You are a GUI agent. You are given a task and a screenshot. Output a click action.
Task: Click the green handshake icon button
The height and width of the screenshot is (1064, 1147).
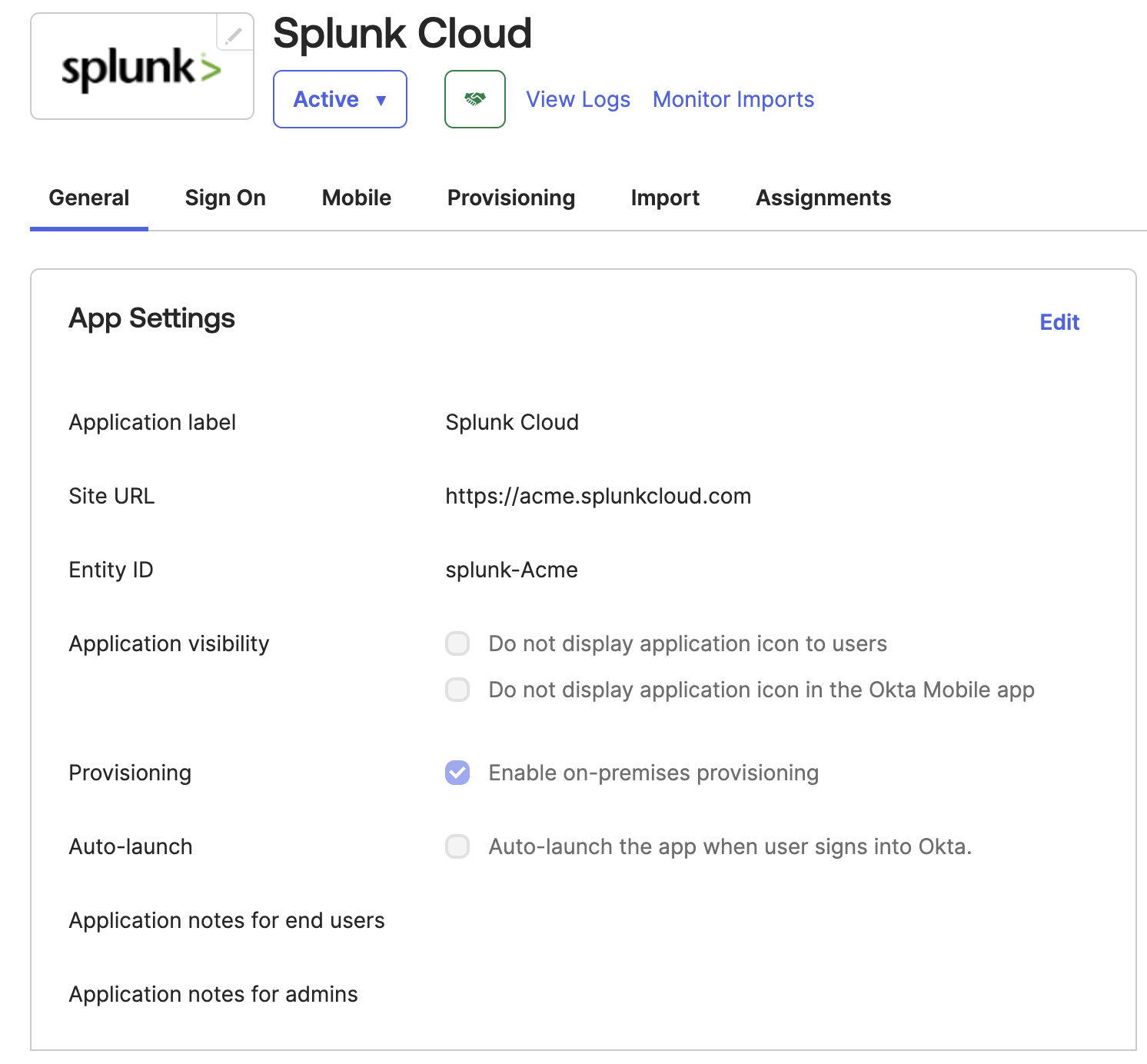[475, 99]
